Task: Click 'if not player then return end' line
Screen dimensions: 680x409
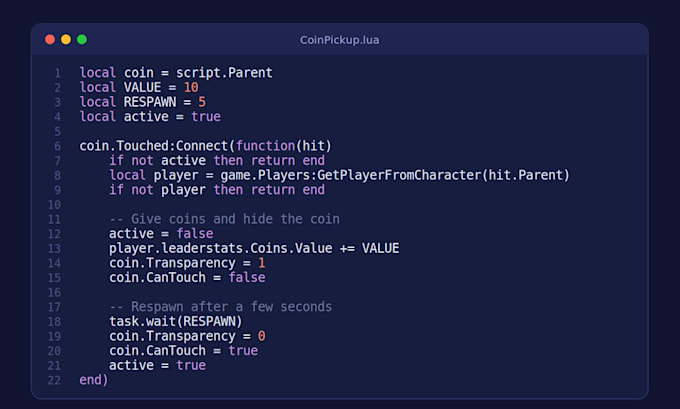Action: coord(217,190)
